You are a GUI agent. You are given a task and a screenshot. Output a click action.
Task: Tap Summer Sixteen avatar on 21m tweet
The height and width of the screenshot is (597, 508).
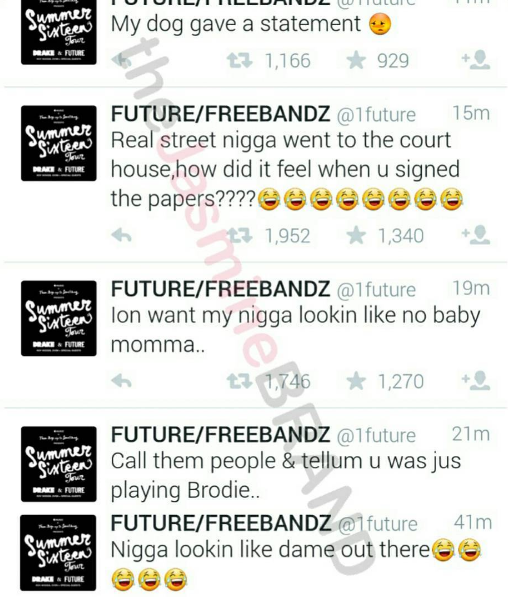tap(59, 464)
